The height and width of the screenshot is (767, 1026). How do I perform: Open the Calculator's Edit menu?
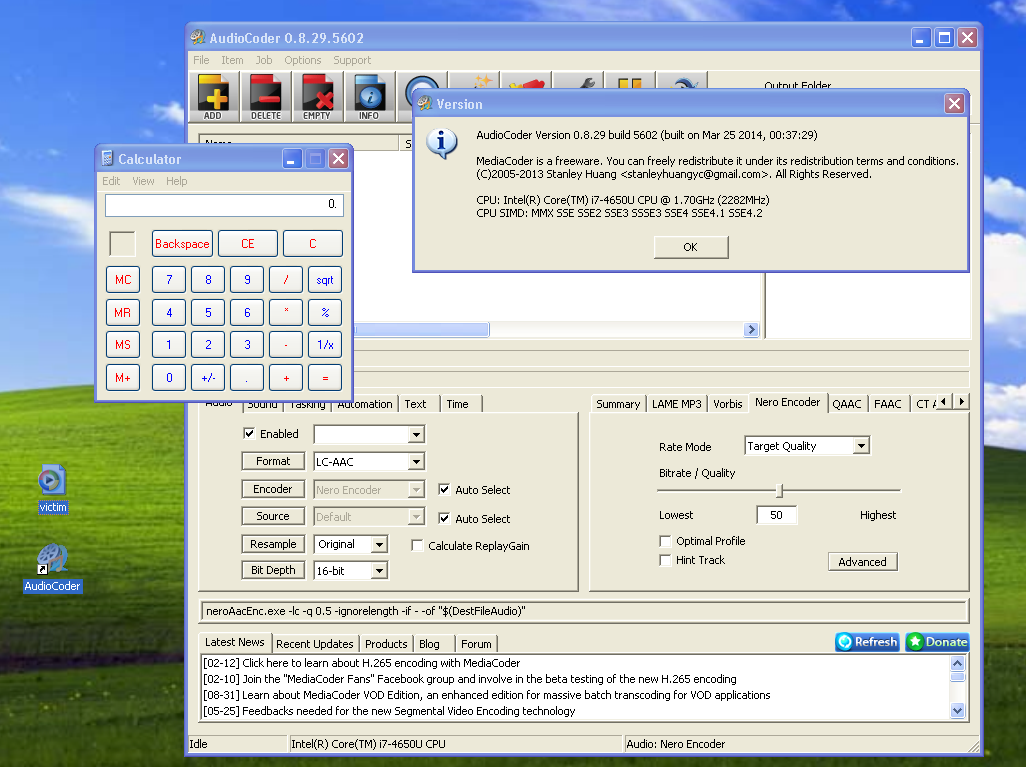coord(111,181)
